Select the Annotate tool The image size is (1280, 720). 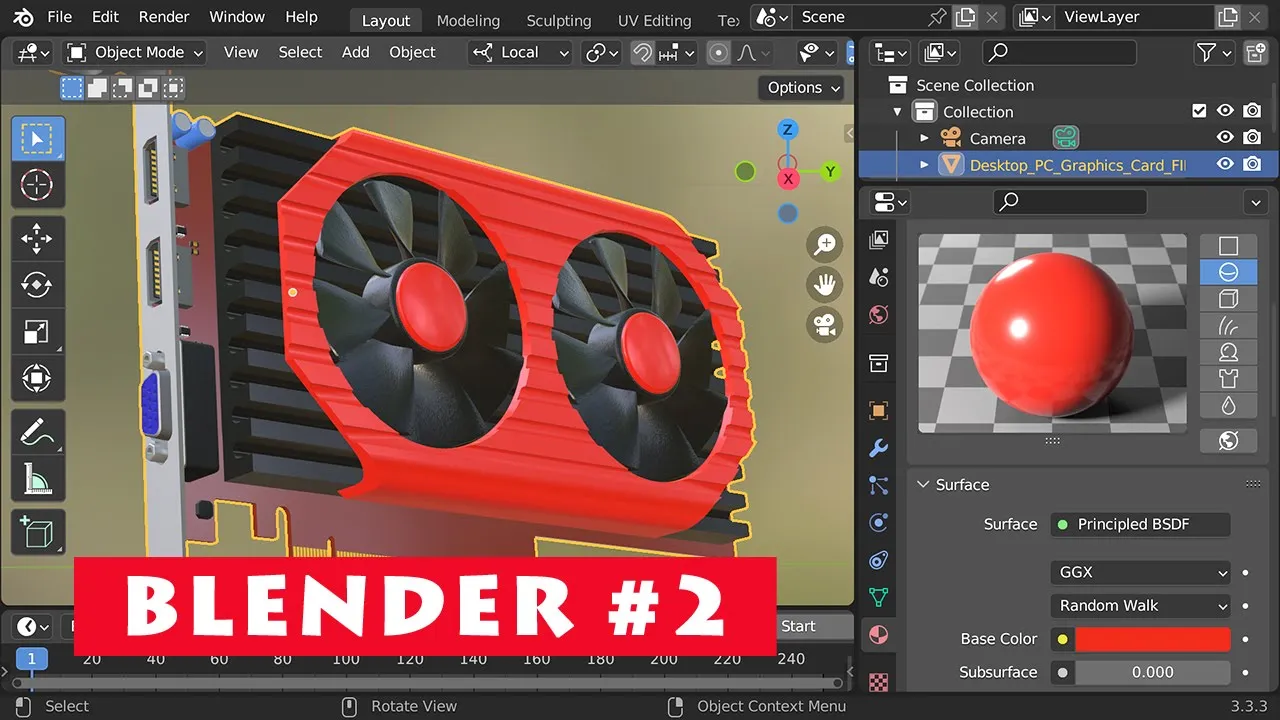(38, 433)
